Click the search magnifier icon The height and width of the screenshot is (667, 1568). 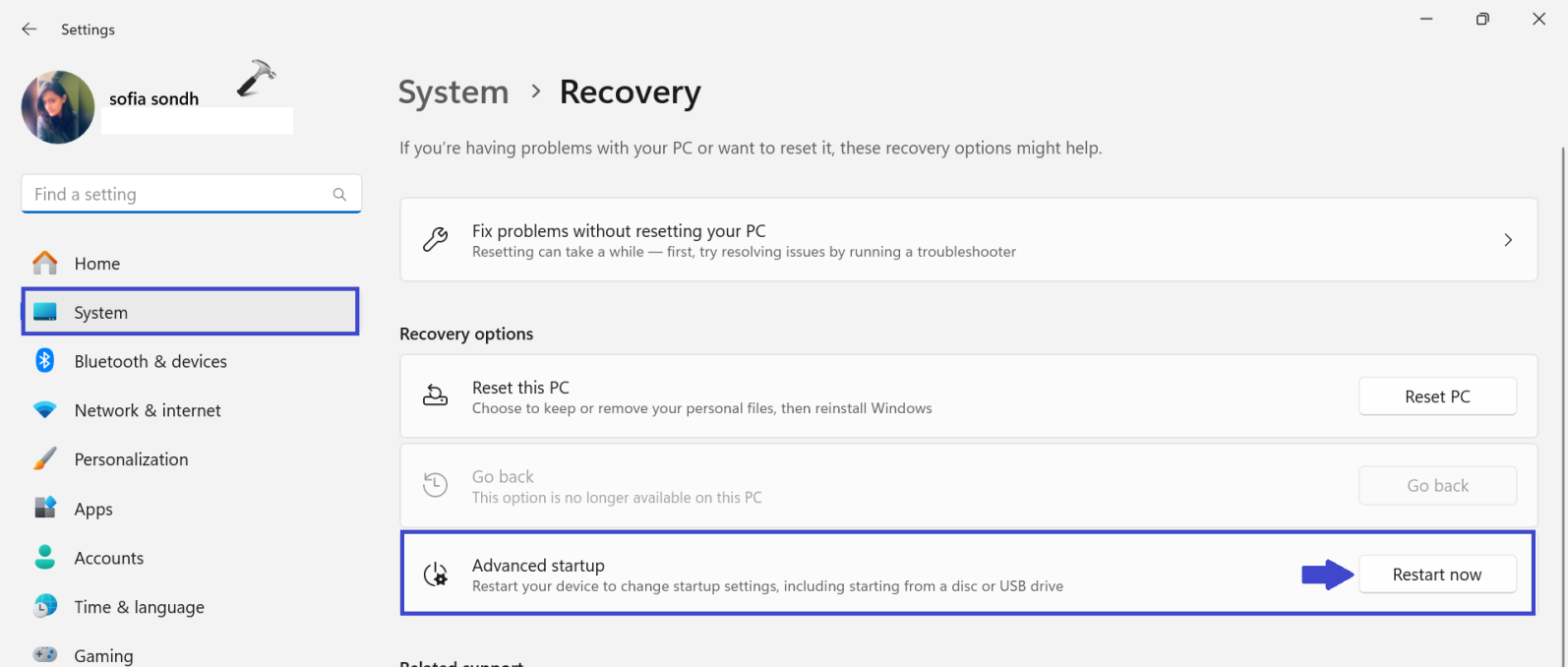tap(339, 195)
